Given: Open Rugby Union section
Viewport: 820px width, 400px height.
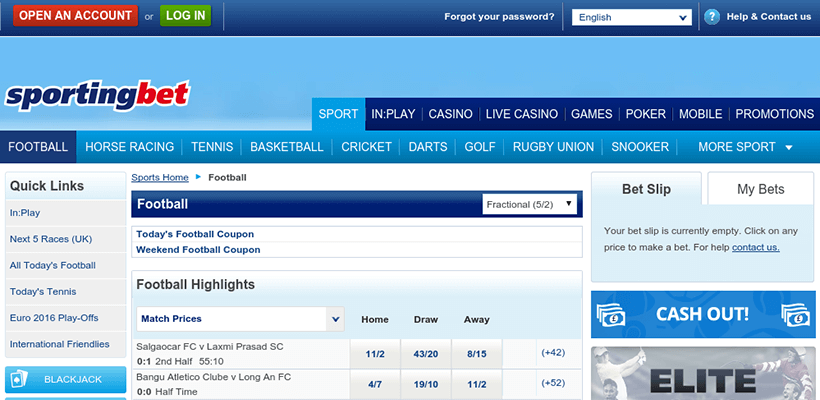Looking at the screenshot, I should 553,147.
